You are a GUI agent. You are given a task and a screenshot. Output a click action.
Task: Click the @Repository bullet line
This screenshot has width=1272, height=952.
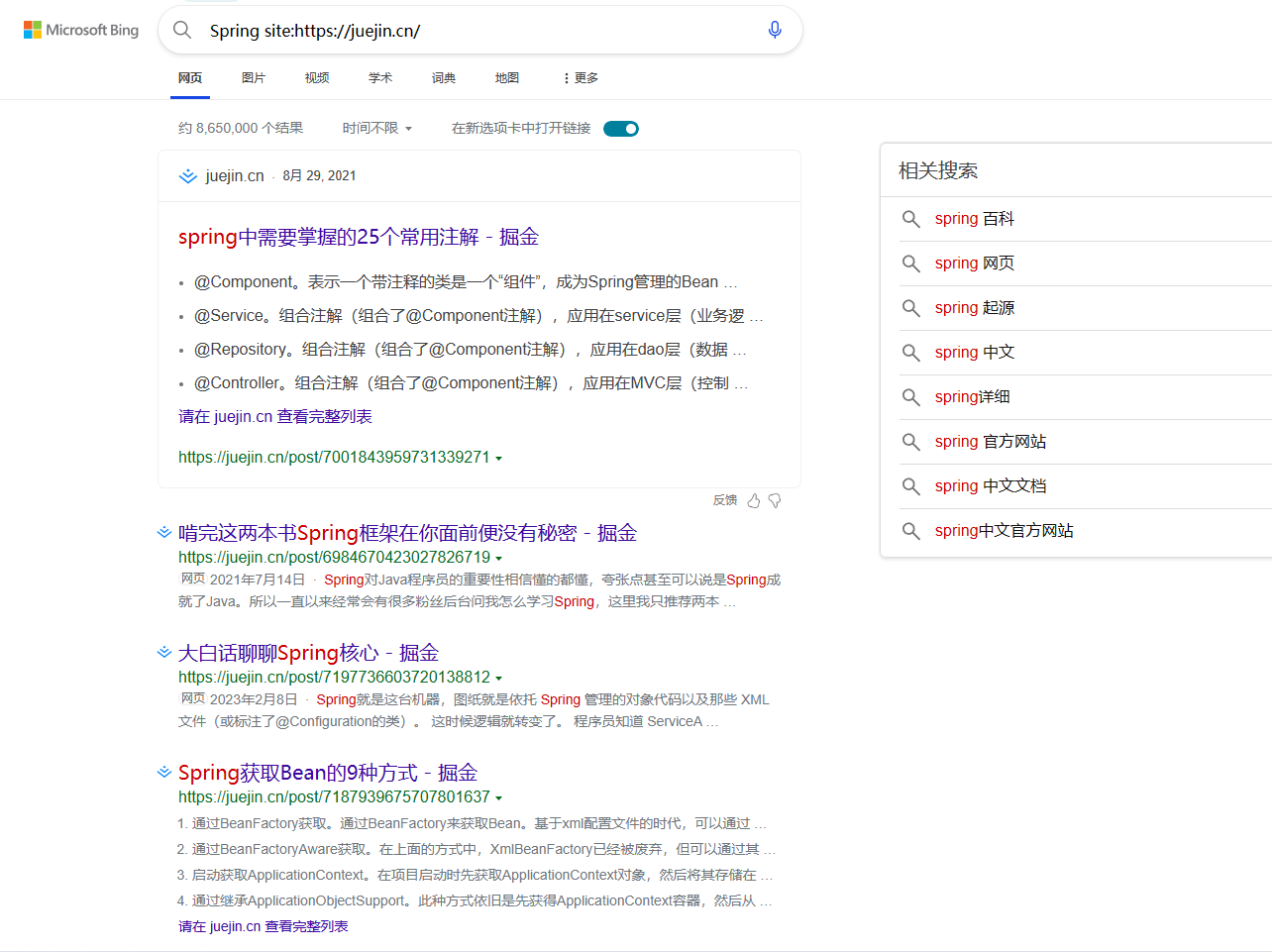pyautogui.click(x=471, y=350)
